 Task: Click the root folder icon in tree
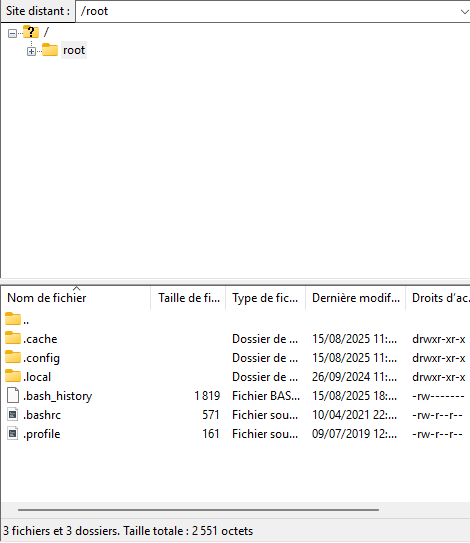[50, 50]
